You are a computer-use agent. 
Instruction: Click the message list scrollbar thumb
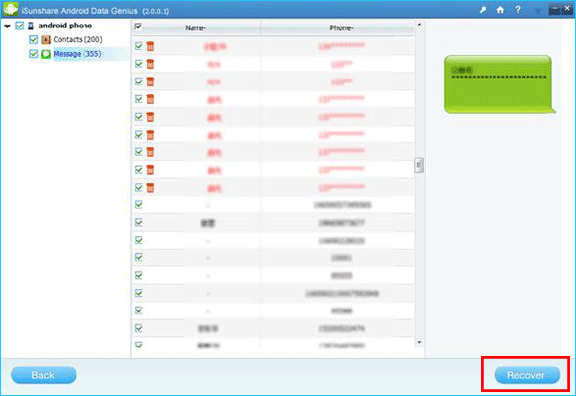click(419, 165)
